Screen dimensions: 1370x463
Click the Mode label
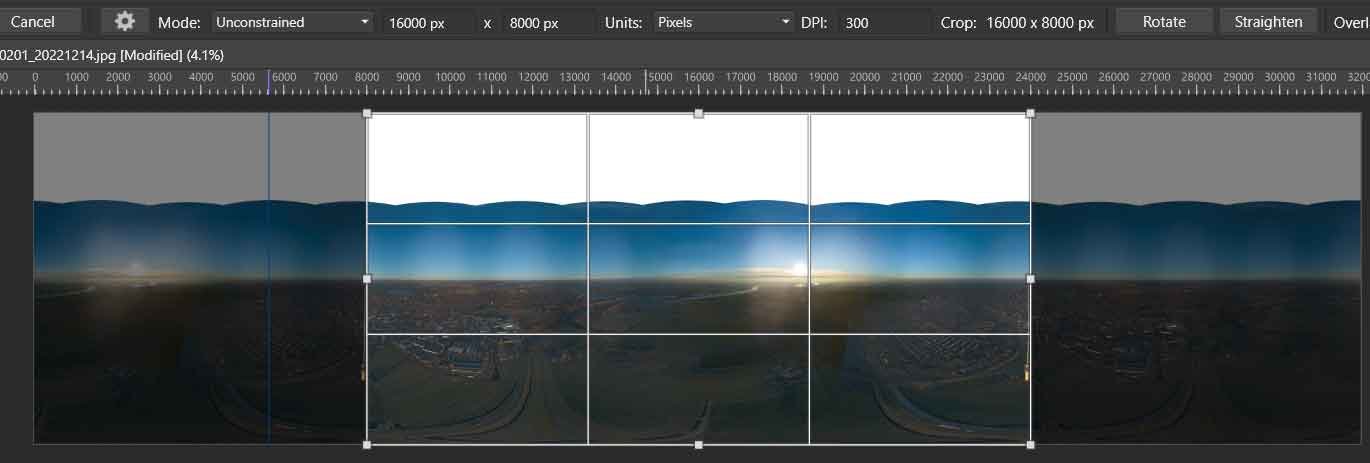click(179, 22)
